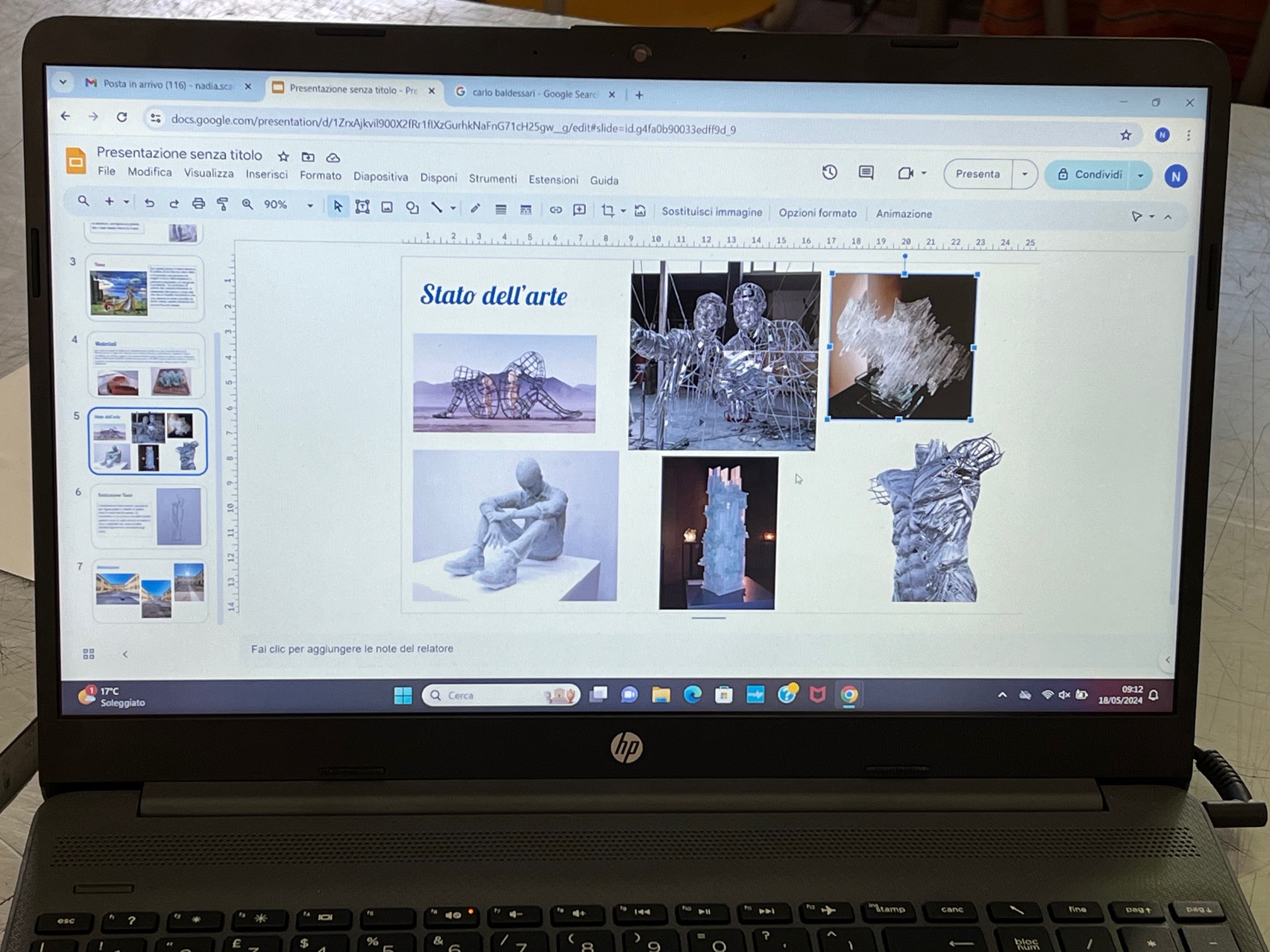This screenshot has width=1270, height=952.
Task: Switch to grid view icon
Action: click(x=89, y=654)
